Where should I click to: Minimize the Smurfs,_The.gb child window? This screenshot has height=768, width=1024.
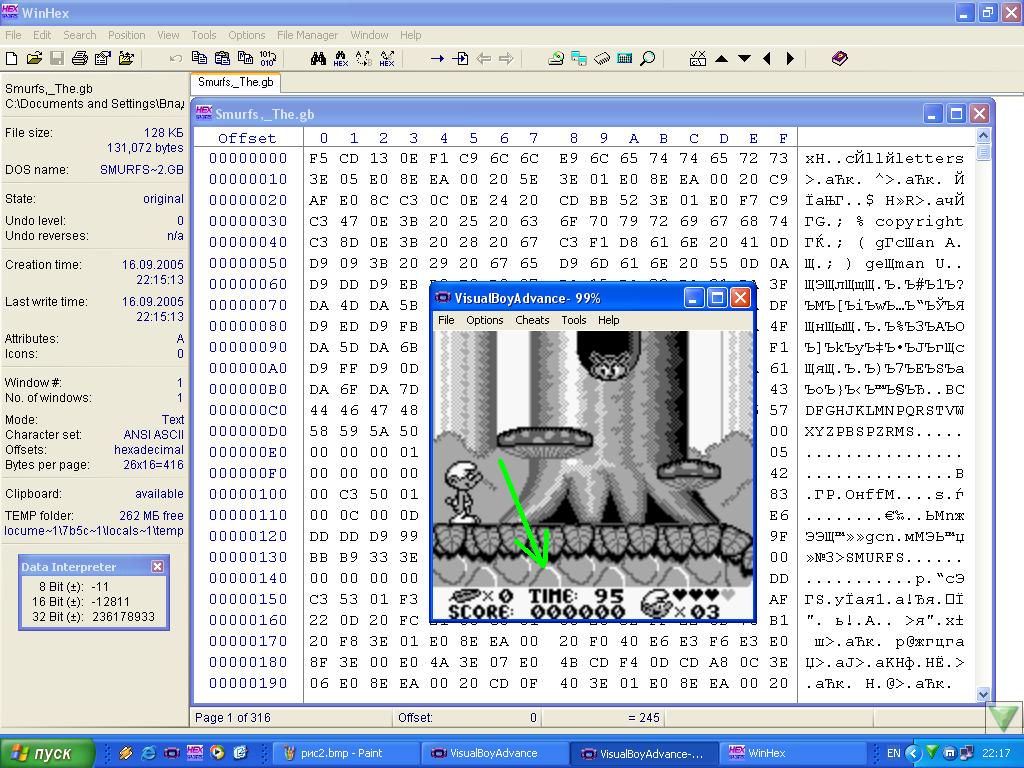tap(933, 114)
